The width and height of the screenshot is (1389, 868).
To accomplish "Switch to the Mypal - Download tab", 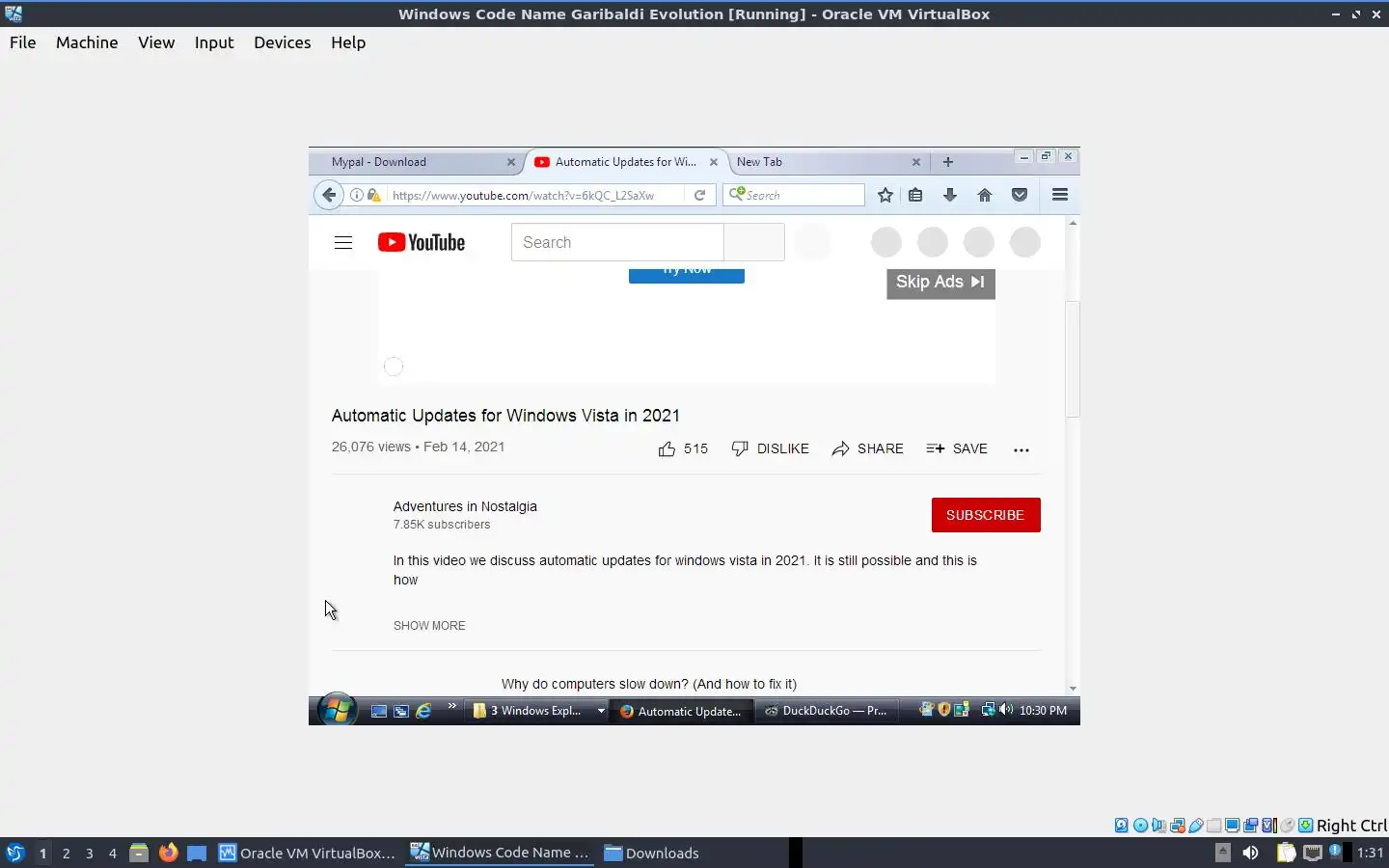I will pyautogui.click(x=415, y=162).
